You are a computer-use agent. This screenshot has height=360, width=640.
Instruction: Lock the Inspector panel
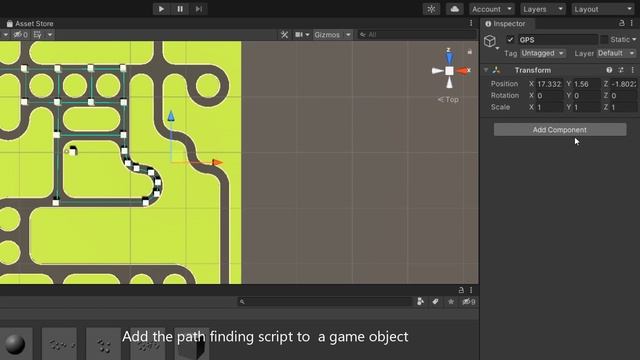(x=621, y=23)
